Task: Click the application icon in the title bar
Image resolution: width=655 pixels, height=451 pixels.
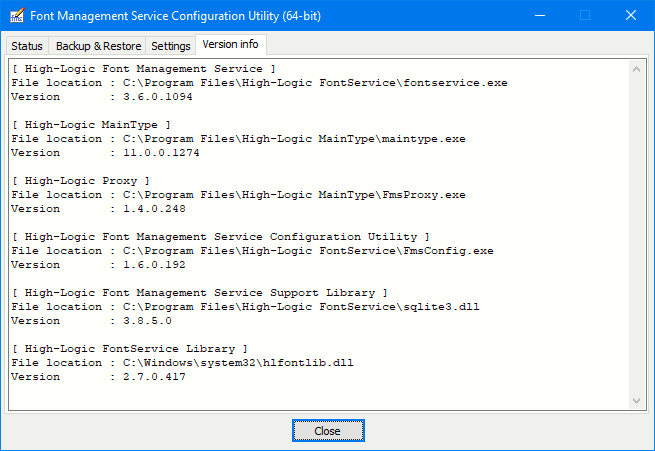Action: (16, 16)
